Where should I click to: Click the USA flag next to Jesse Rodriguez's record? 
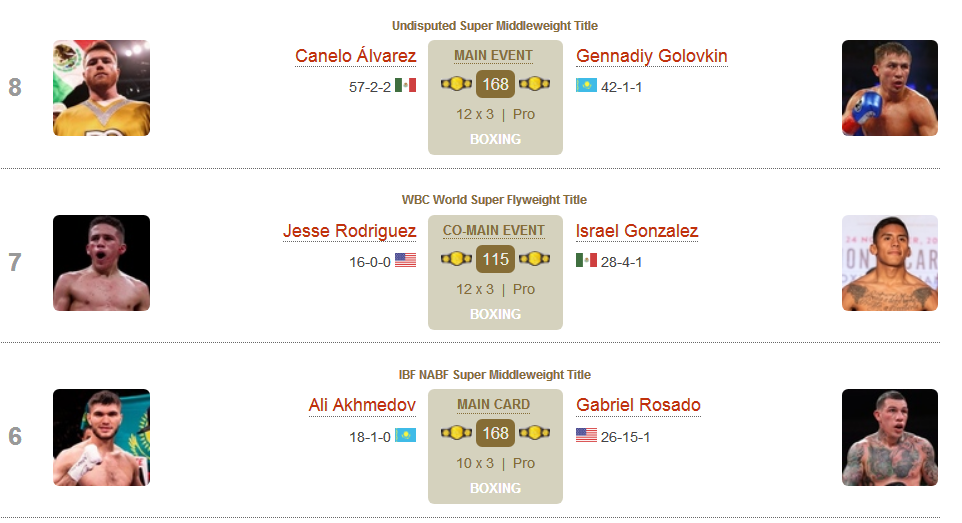405,260
